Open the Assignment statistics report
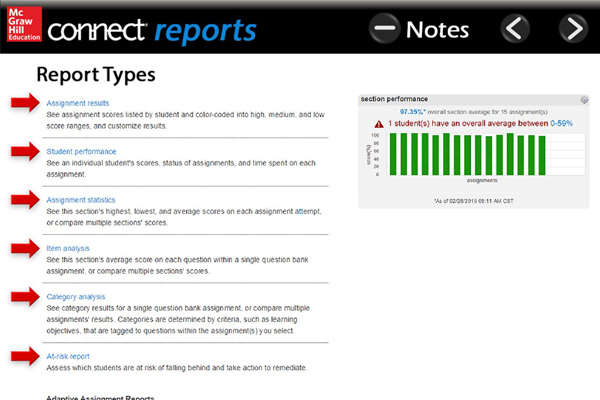 (81, 200)
